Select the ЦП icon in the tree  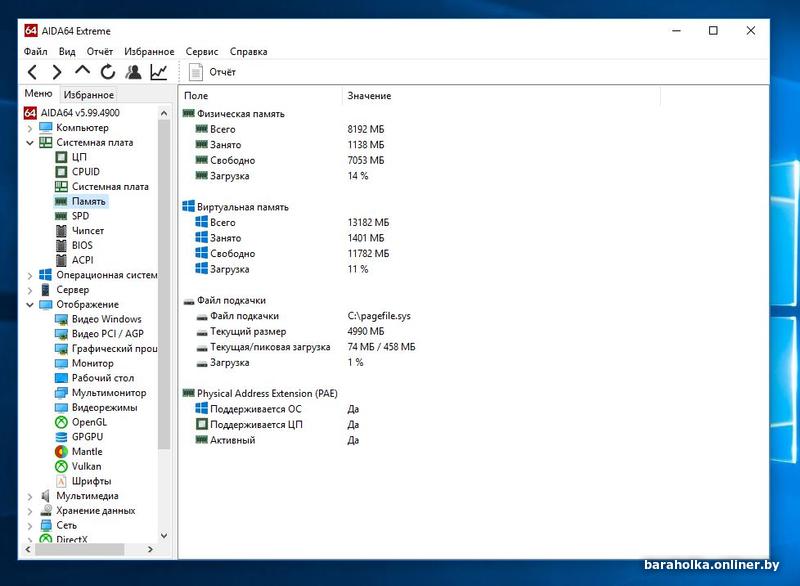pos(61,157)
